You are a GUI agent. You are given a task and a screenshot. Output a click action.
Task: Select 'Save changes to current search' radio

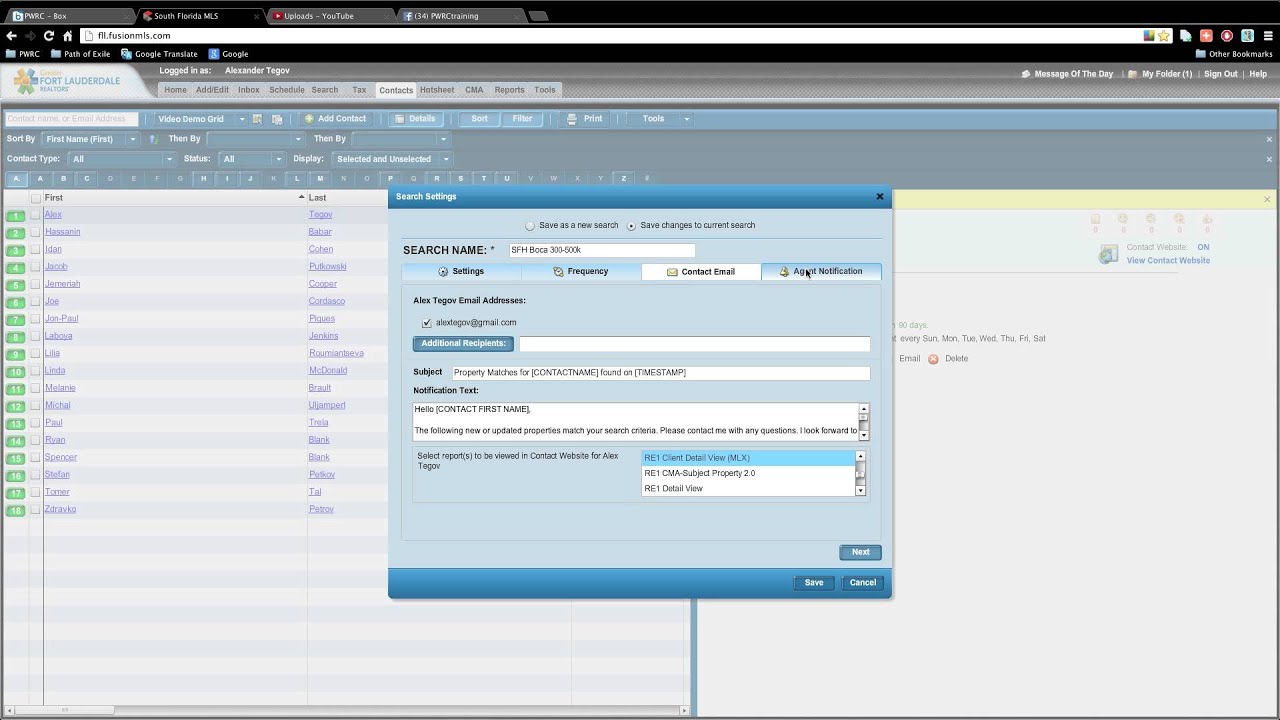coord(631,226)
